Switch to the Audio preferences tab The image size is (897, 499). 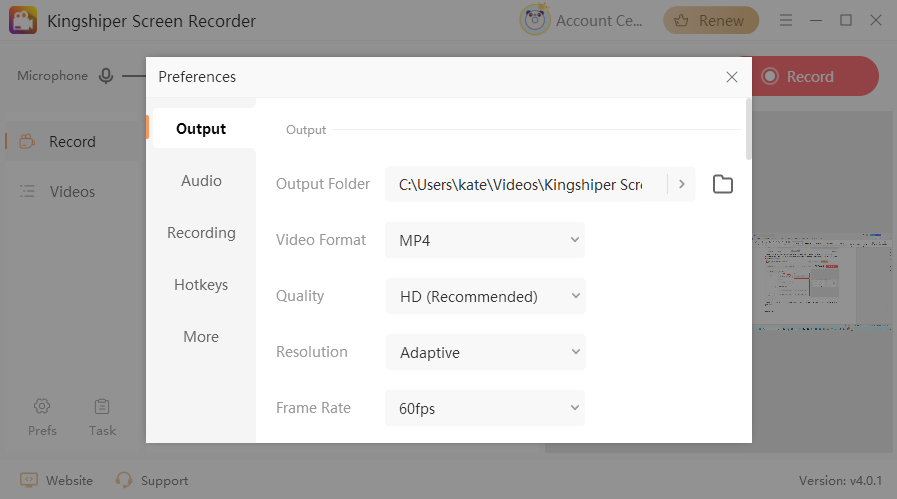201,181
